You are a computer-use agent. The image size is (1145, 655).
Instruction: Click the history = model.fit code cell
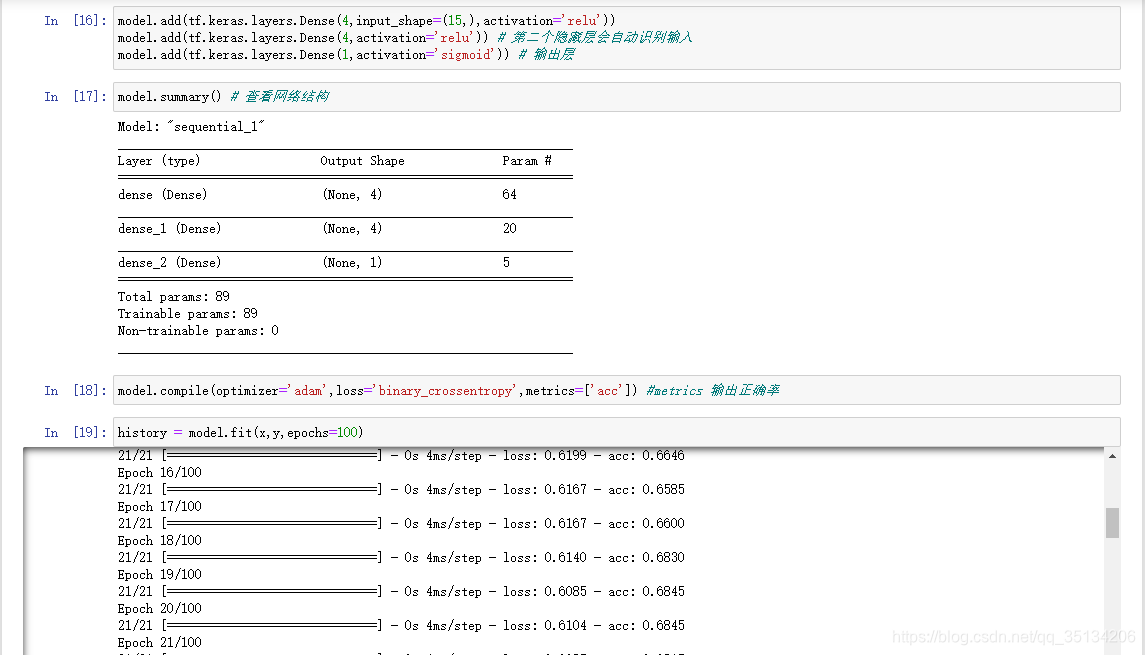click(x=616, y=432)
